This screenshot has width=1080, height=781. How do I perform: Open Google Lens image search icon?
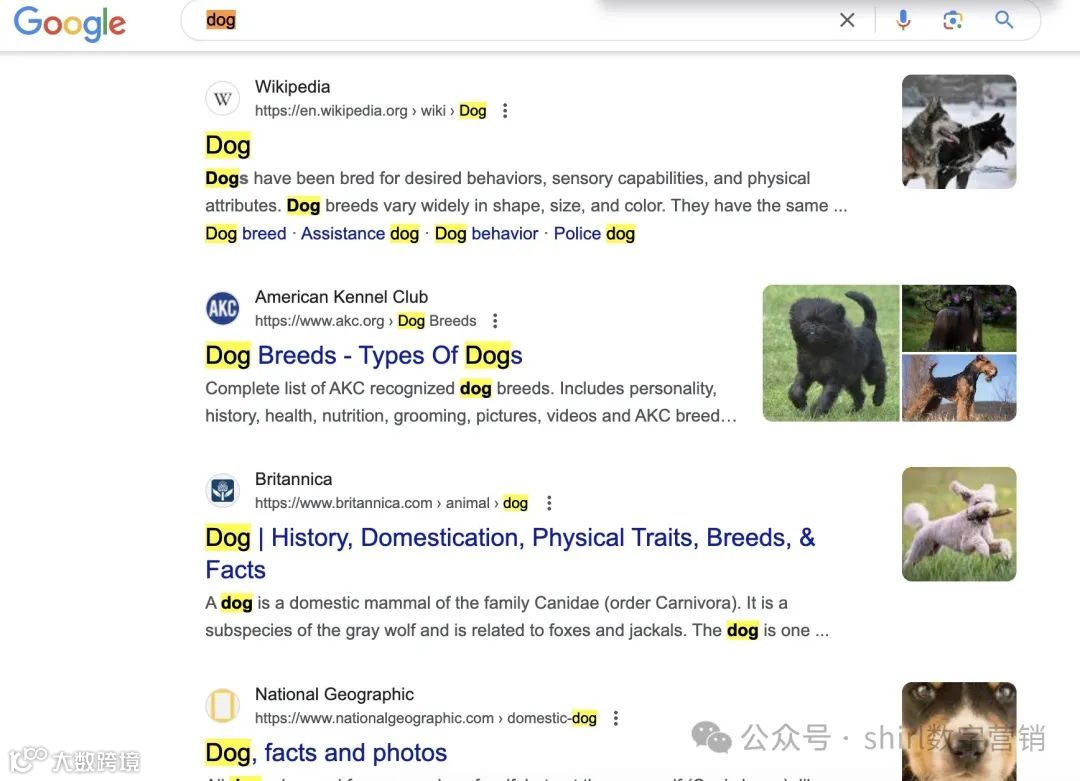(953, 20)
